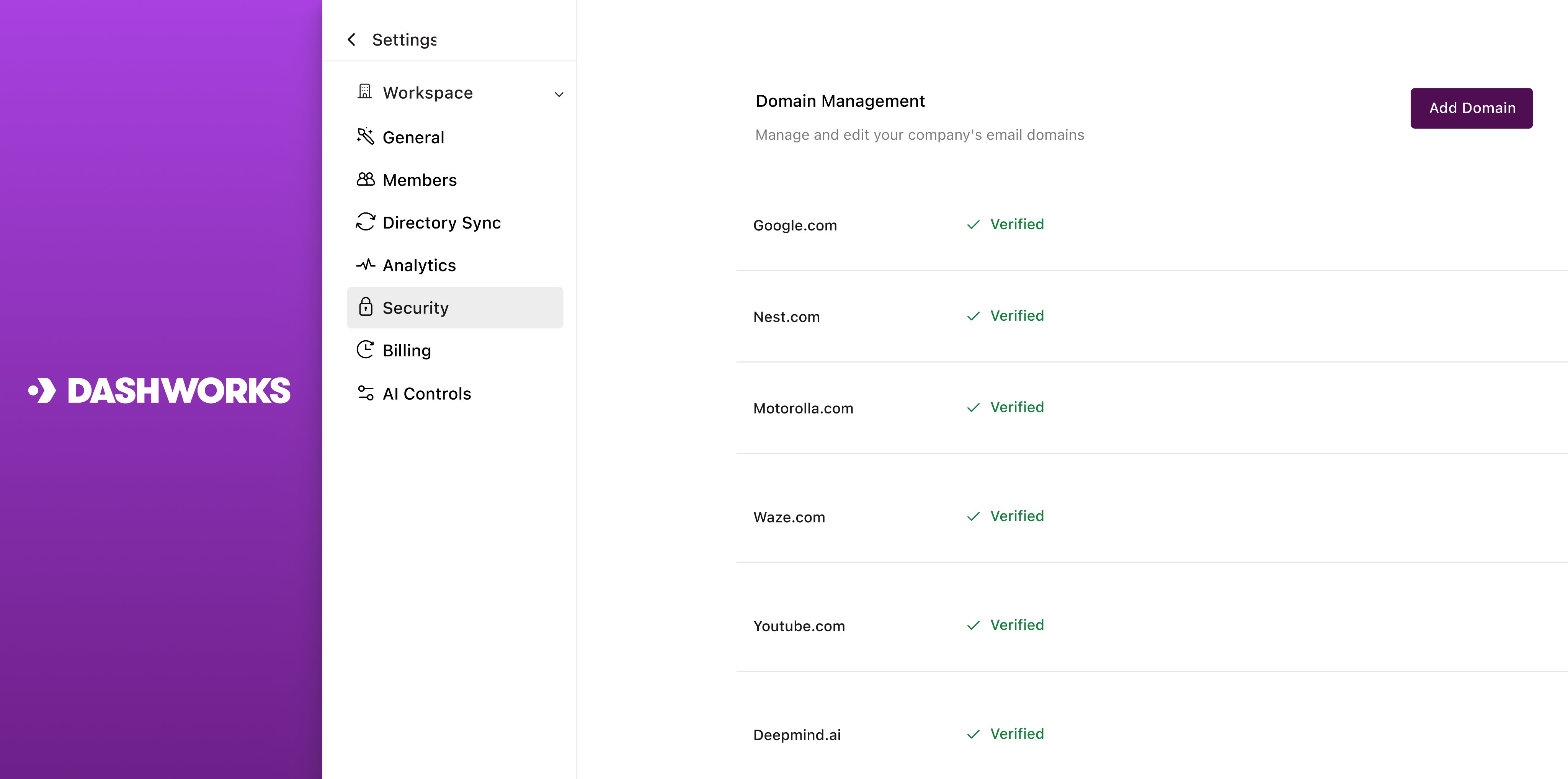Click the AI Controls sliders icon
This screenshot has width=1568, height=779.
365,392
